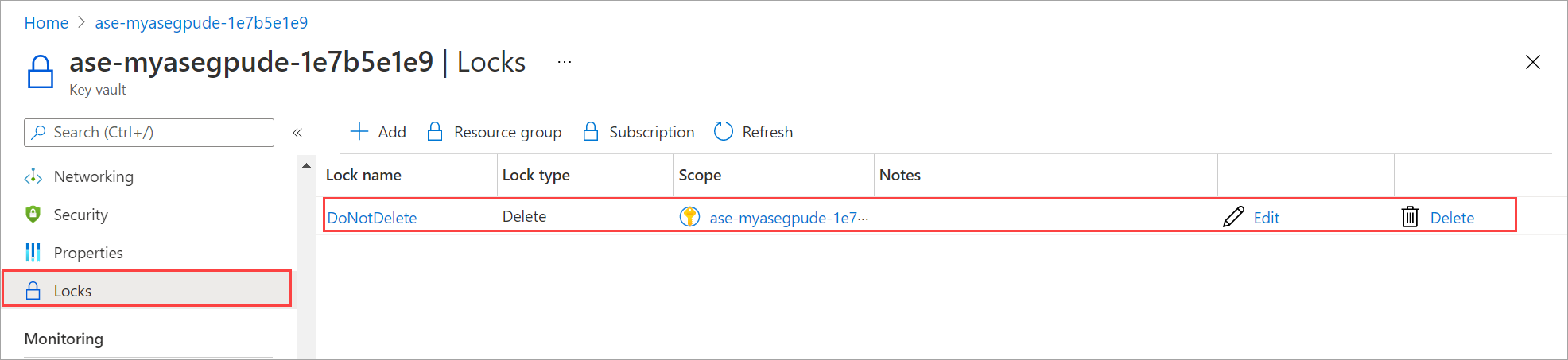Open the ase-myasegpude-1e7 scope link
The width and height of the screenshot is (1568, 360).
(x=789, y=218)
